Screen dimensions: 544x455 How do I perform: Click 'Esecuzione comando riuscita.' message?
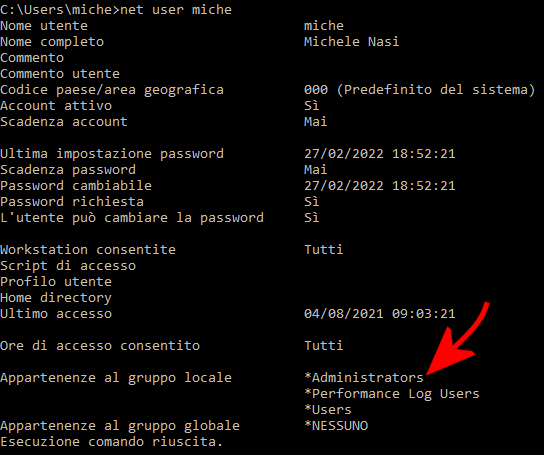111,441
